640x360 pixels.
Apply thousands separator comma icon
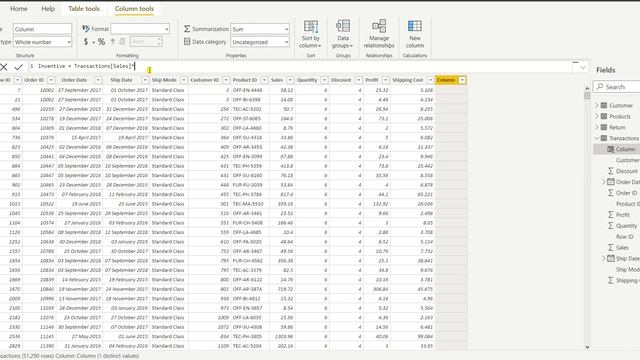click(x=113, y=42)
